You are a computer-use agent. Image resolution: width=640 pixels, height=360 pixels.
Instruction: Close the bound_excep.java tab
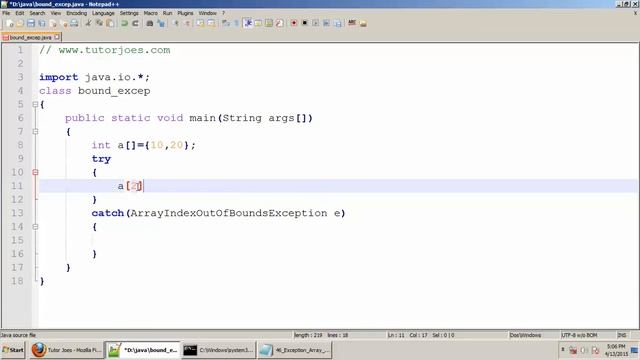57,37
